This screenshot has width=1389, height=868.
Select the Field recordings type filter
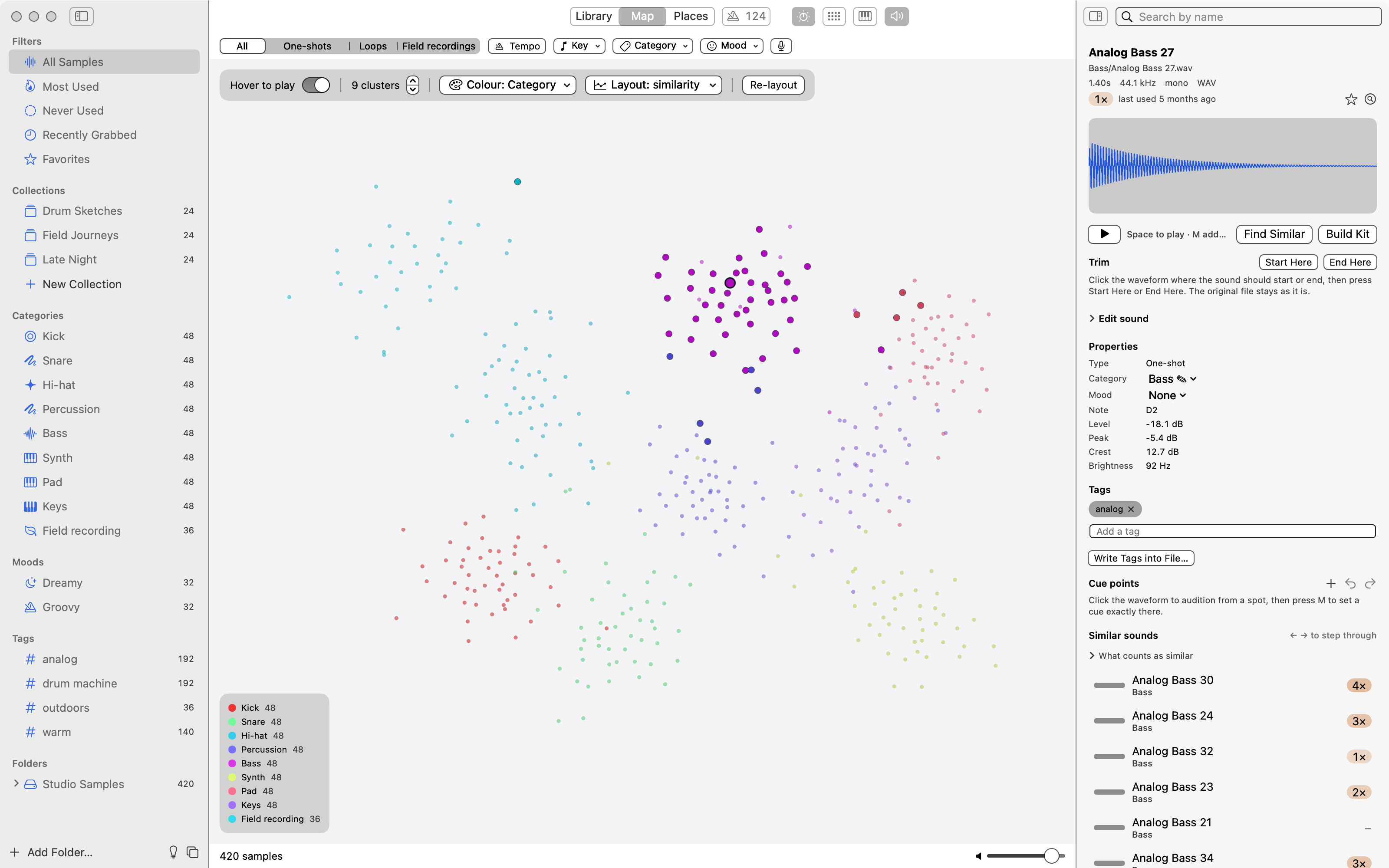pos(438,46)
